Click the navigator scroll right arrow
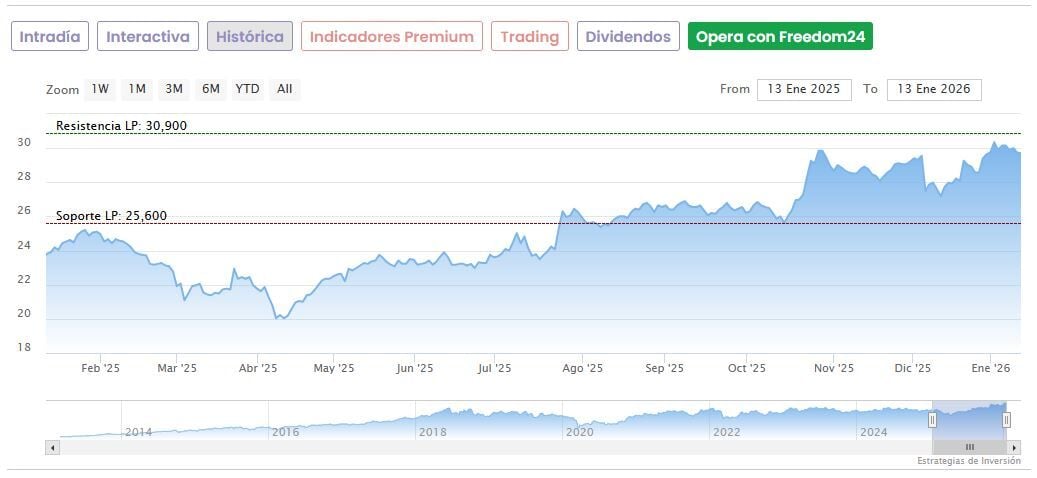The width and height of the screenshot is (1037, 478). coord(1014,447)
